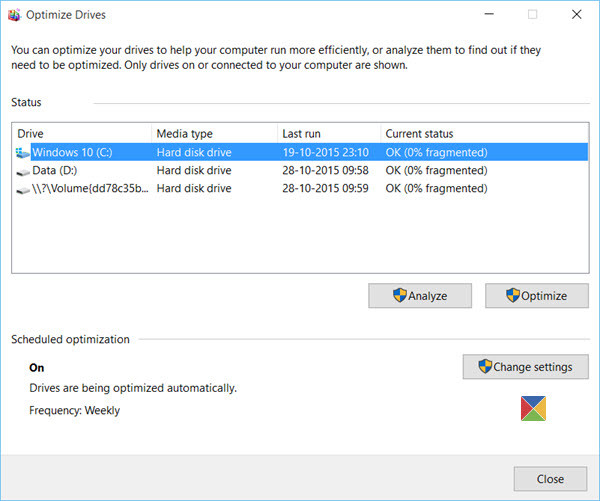Minimize the Optimize Drives window

(x=489, y=15)
